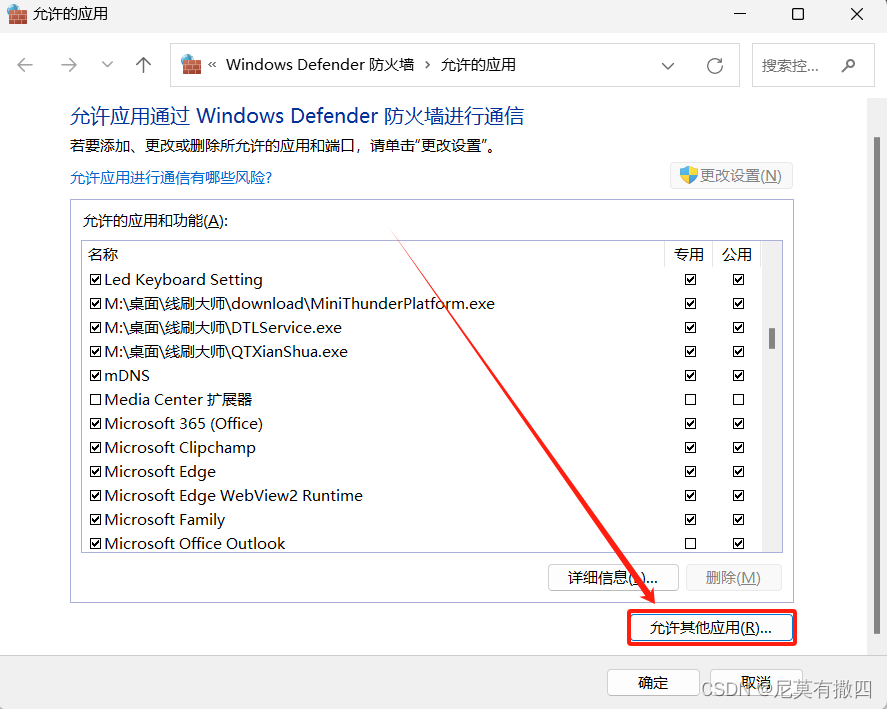Toggle the QTXianShua.exe entry checkbox
Image resolution: width=887 pixels, height=709 pixels.
[x=96, y=351]
